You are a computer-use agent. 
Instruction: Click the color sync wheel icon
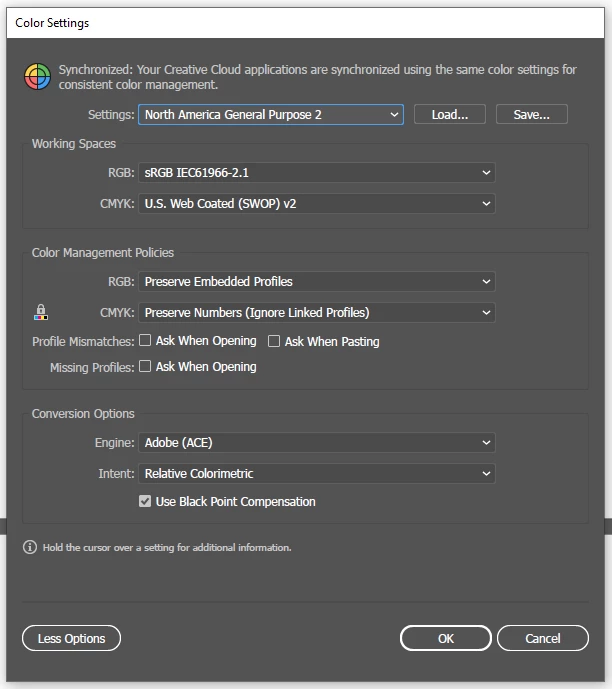pyautogui.click(x=37, y=76)
